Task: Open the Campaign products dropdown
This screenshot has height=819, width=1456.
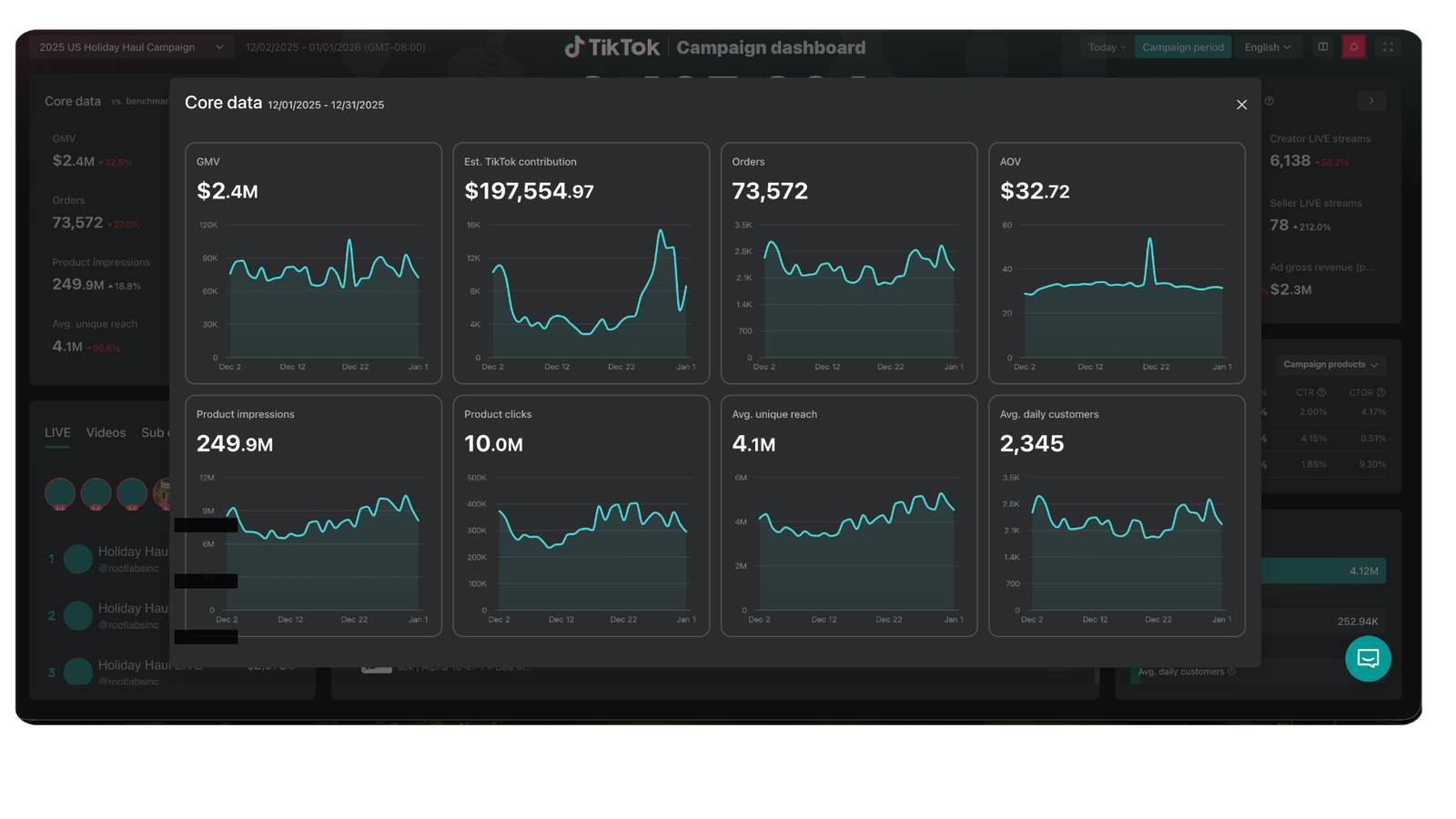Action: 1330,365
